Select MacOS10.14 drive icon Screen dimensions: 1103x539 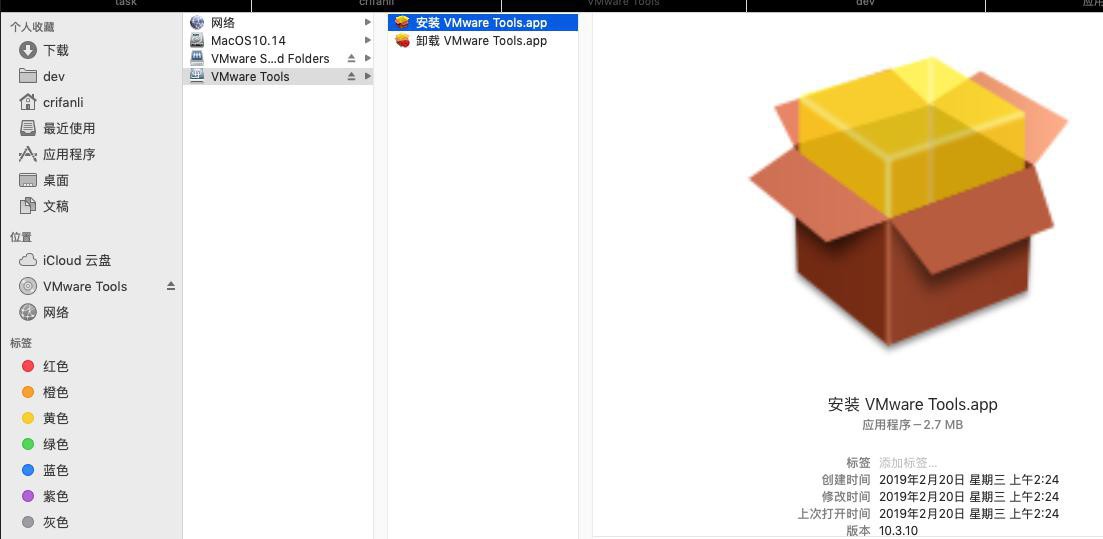tap(197, 41)
